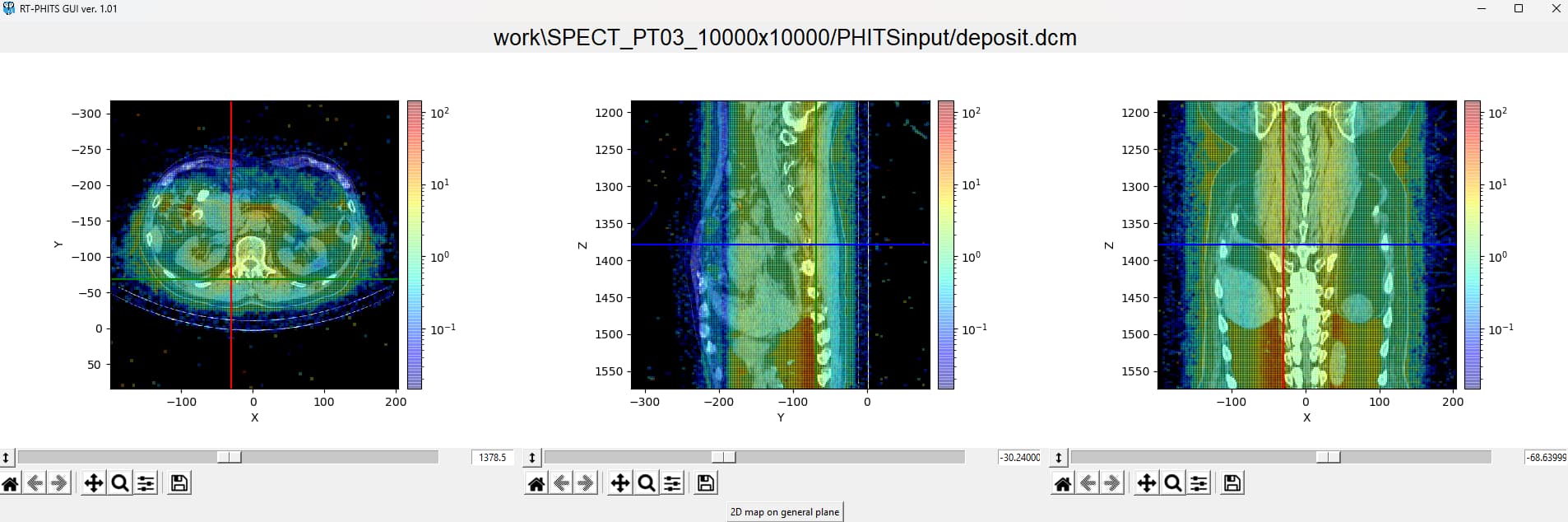The image size is (1568, 522).
Task: Click the "2D map on general plane" button
Action: (785, 512)
